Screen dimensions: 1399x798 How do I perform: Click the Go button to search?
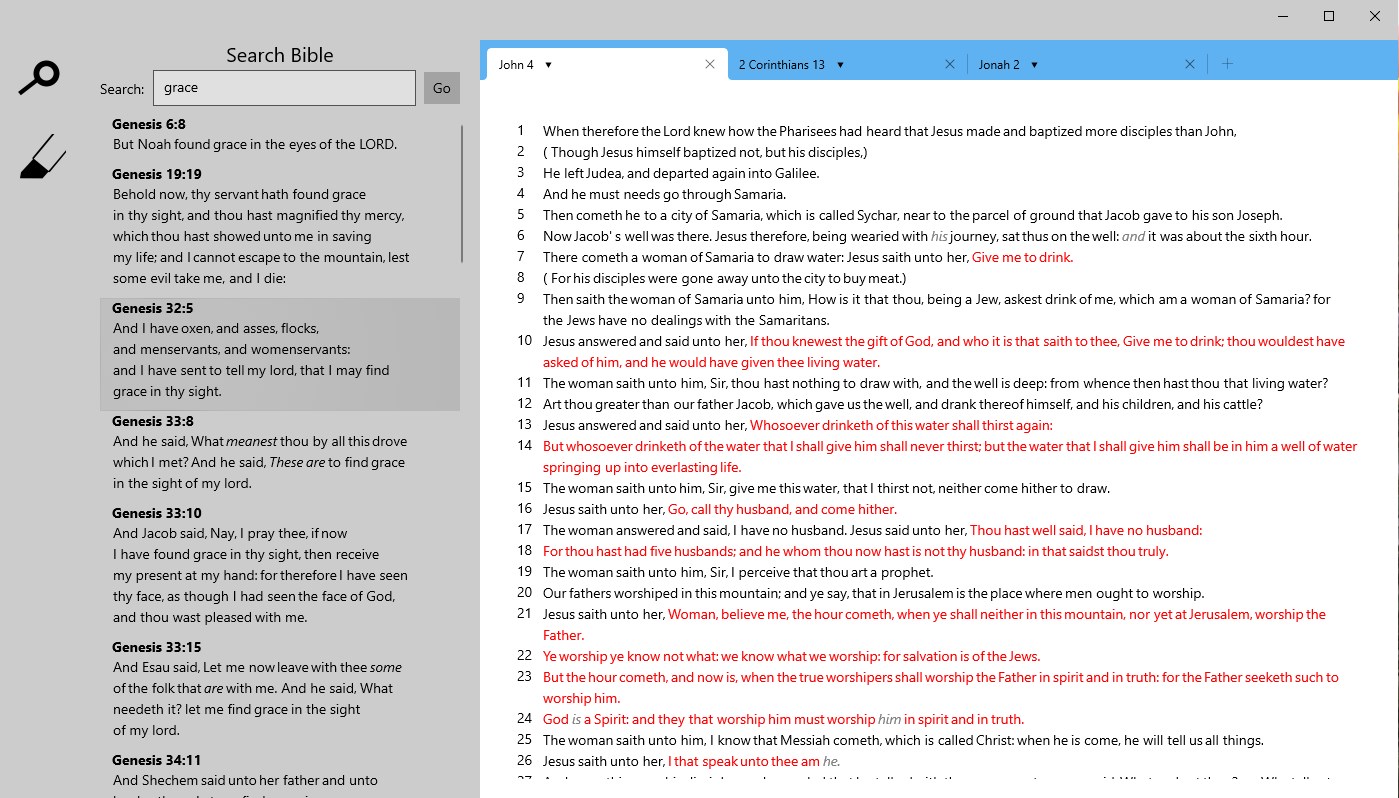(441, 87)
